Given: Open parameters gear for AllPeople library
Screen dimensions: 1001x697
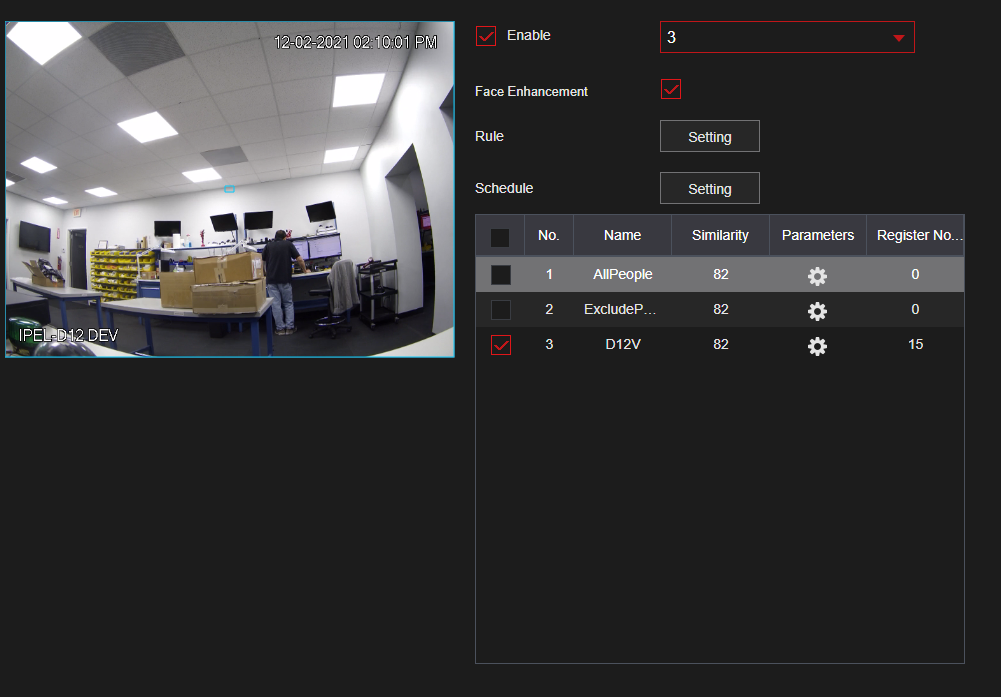Looking at the screenshot, I should 817,276.
